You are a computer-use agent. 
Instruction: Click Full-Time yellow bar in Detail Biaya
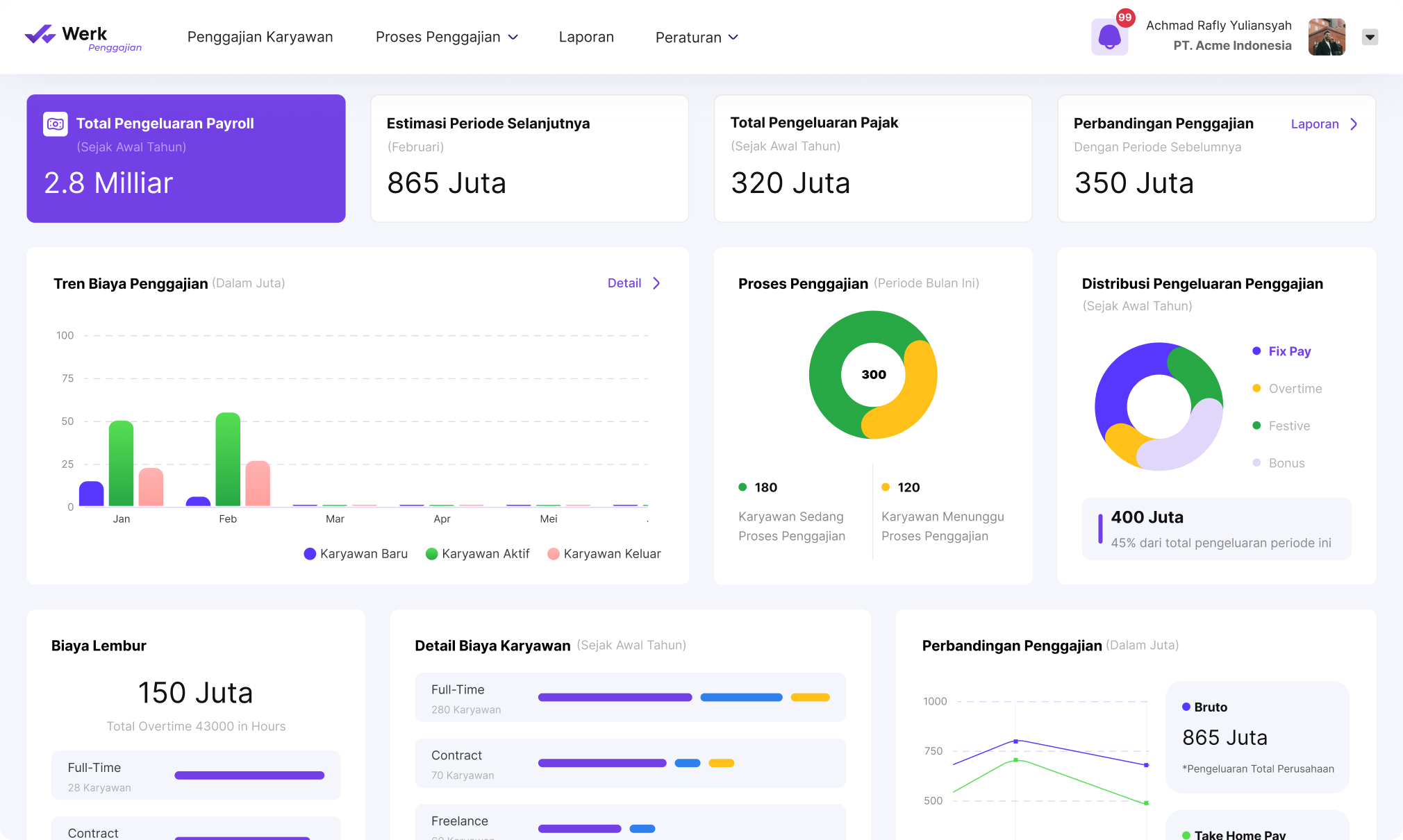811,697
